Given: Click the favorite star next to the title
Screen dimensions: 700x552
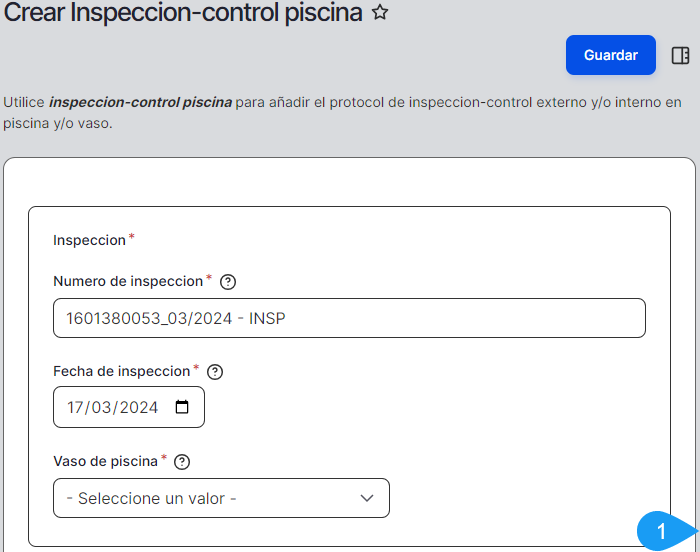Looking at the screenshot, I should [x=379, y=13].
